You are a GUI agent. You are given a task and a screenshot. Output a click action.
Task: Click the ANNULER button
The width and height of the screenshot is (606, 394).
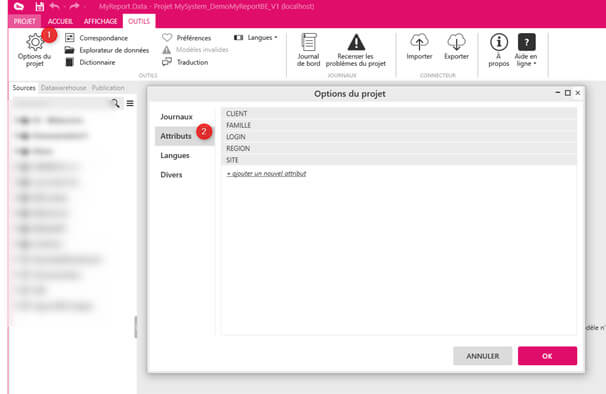[x=483, y=356]
